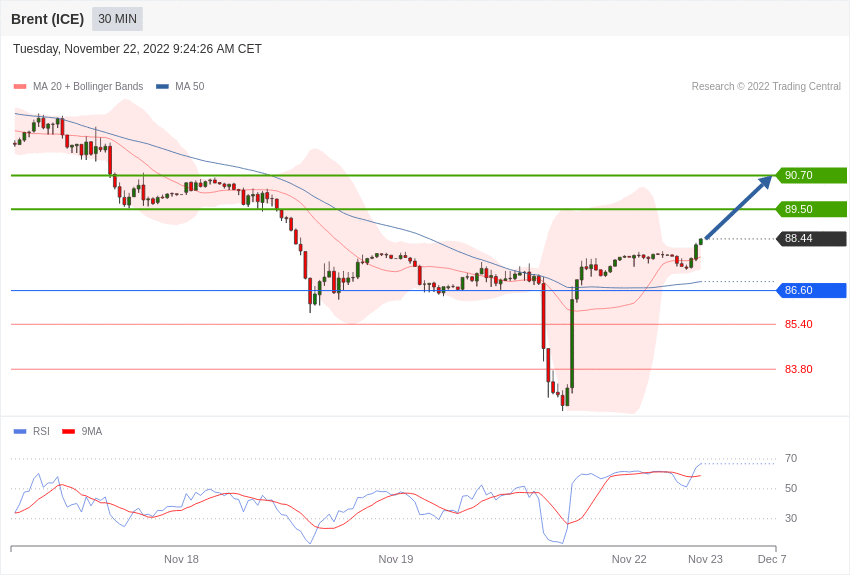The height and width of the screenshot is (576, 850).
Task: Click the chart timestamp text
Action: (137, 49)
